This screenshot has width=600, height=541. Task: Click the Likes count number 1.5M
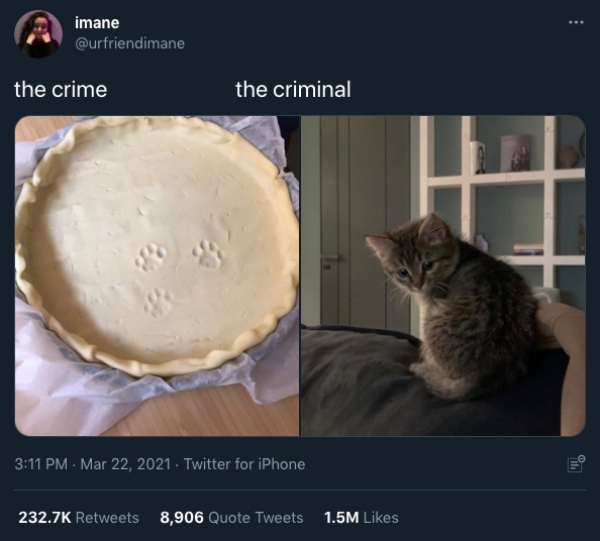[341, 518]
